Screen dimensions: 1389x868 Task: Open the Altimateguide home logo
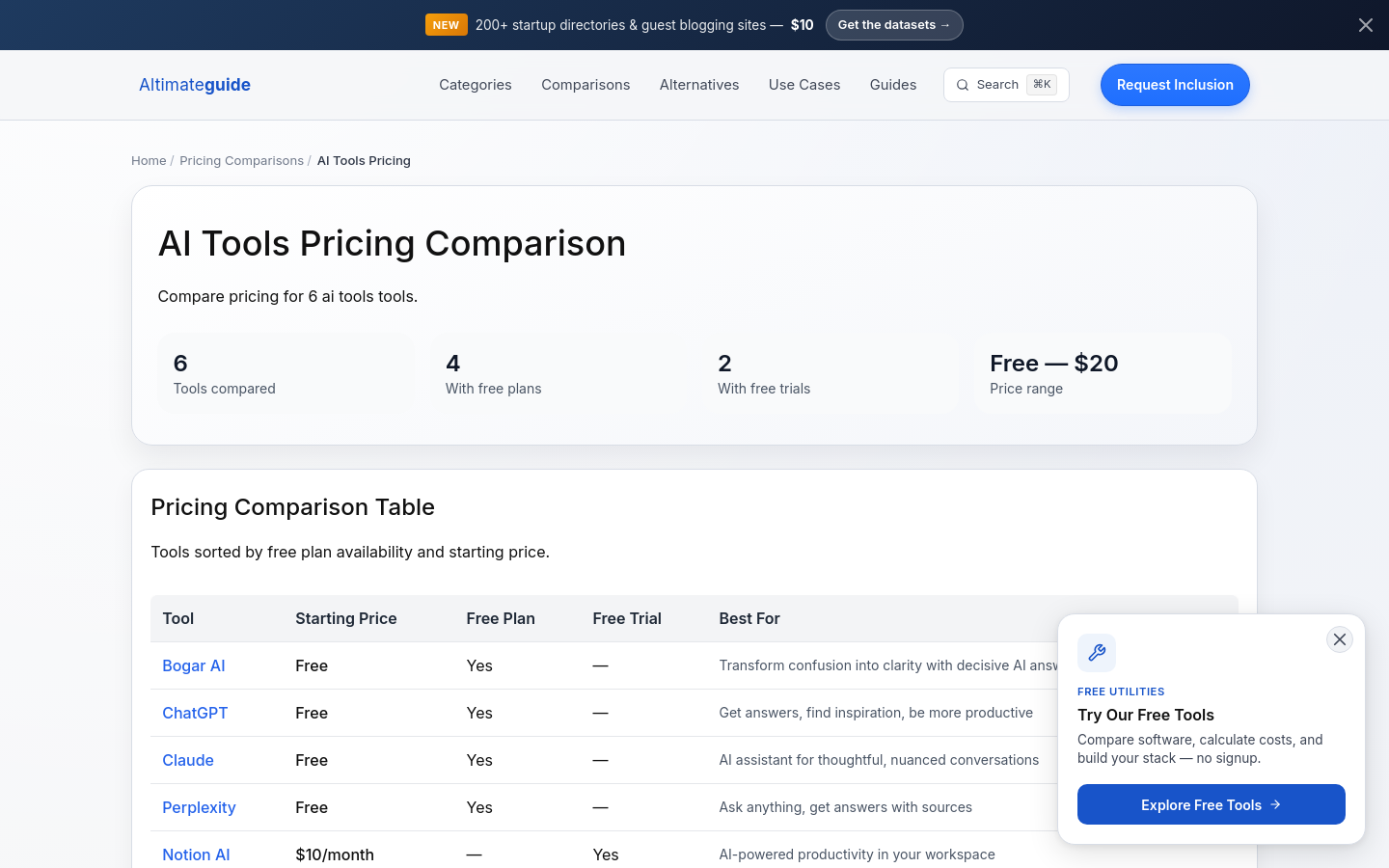pyautogui.click(x=195, y=85)
